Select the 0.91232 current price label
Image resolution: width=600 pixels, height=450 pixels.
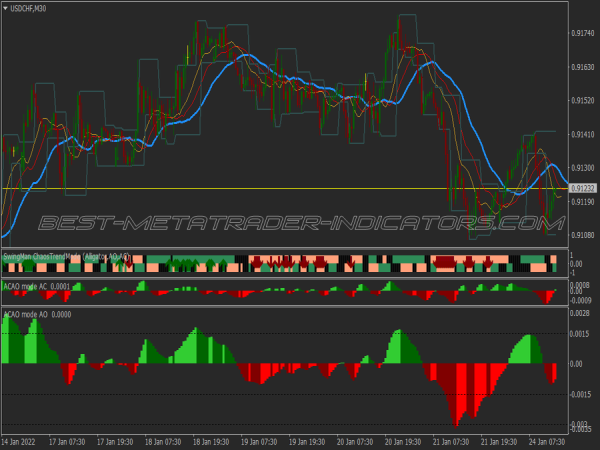pyautogui.click(x=583, y=188)
